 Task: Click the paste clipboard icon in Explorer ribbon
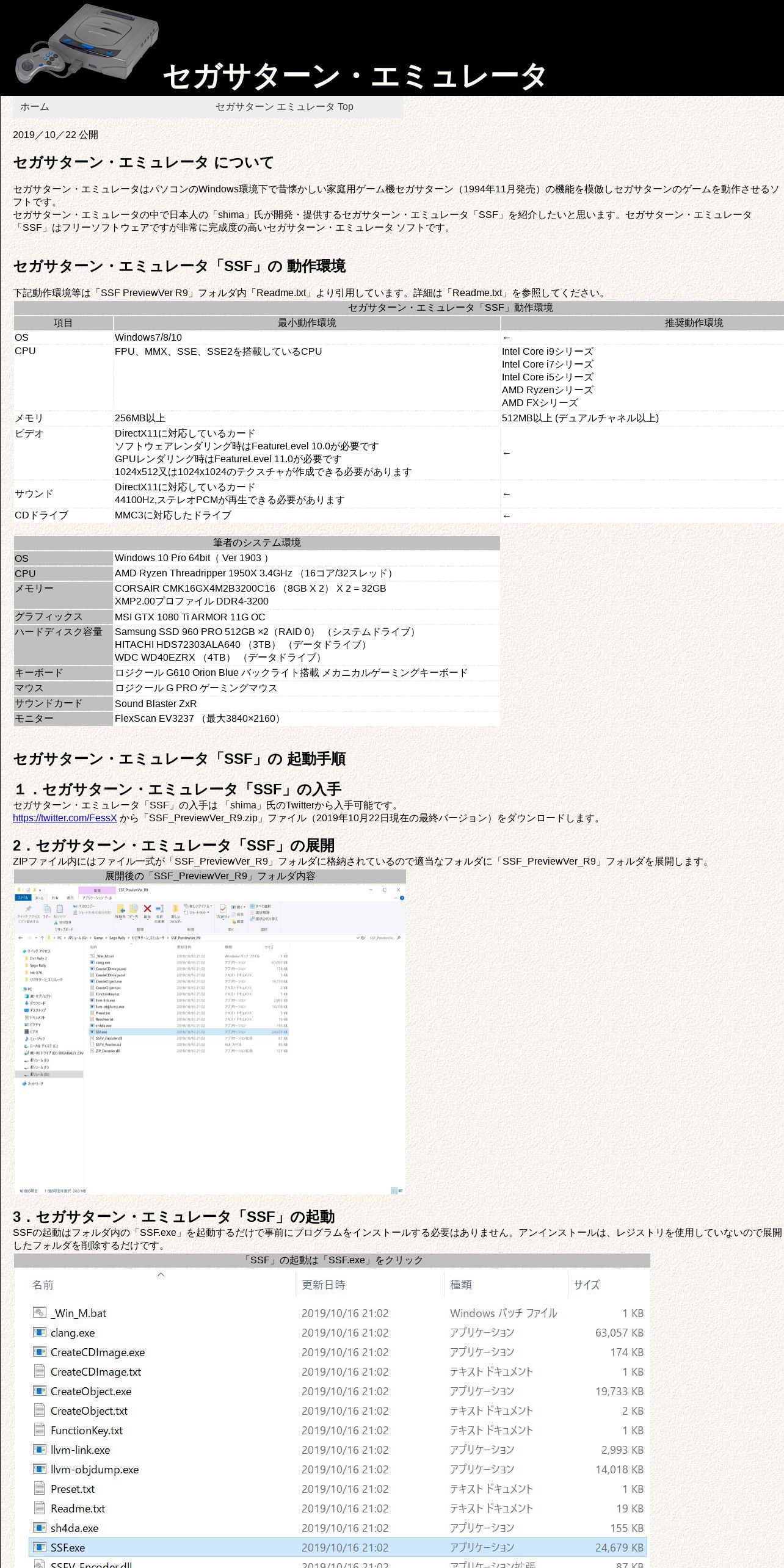(x=60, y=909)
